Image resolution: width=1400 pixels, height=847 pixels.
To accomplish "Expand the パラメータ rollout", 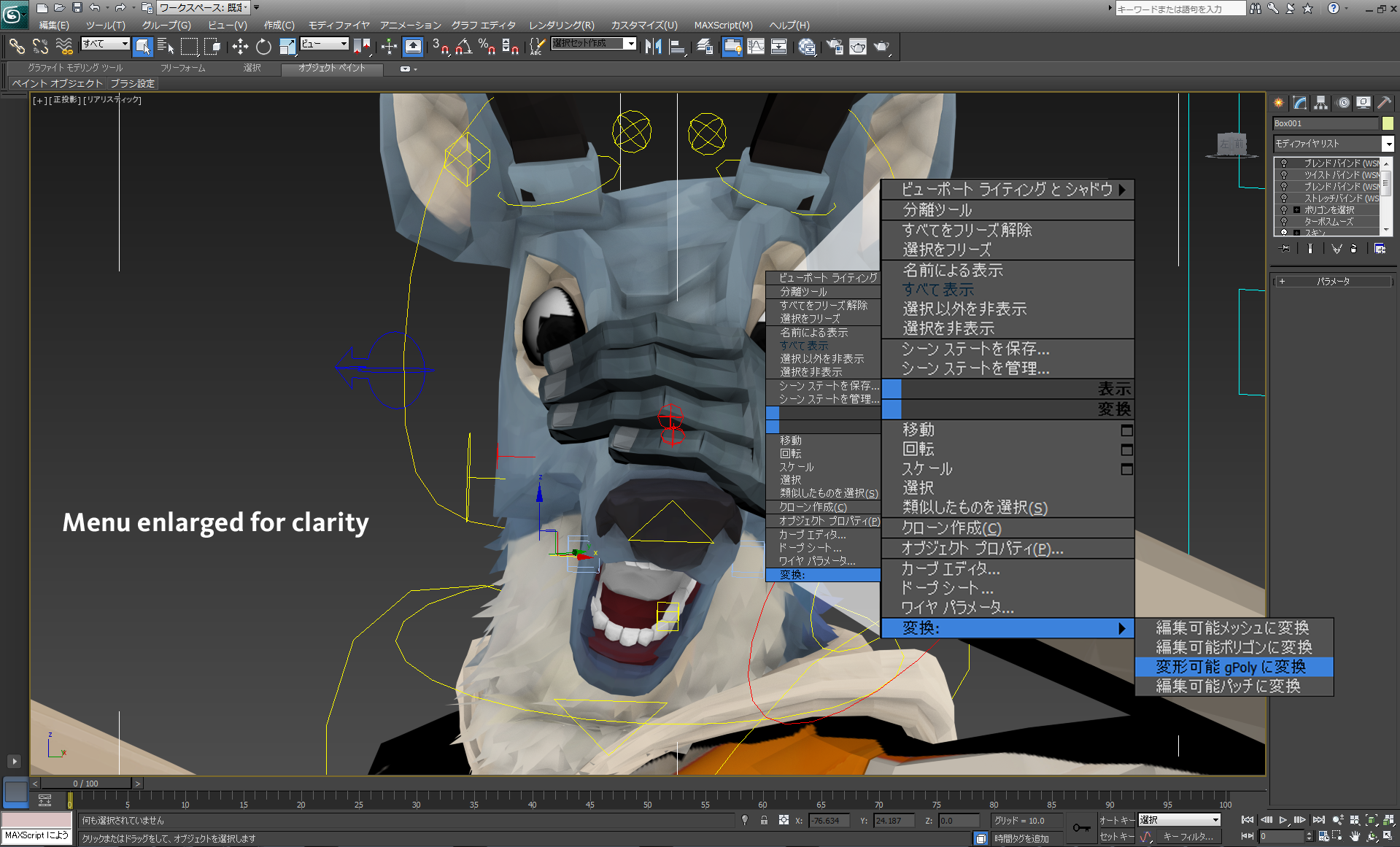I will (x=1333, y=281).
